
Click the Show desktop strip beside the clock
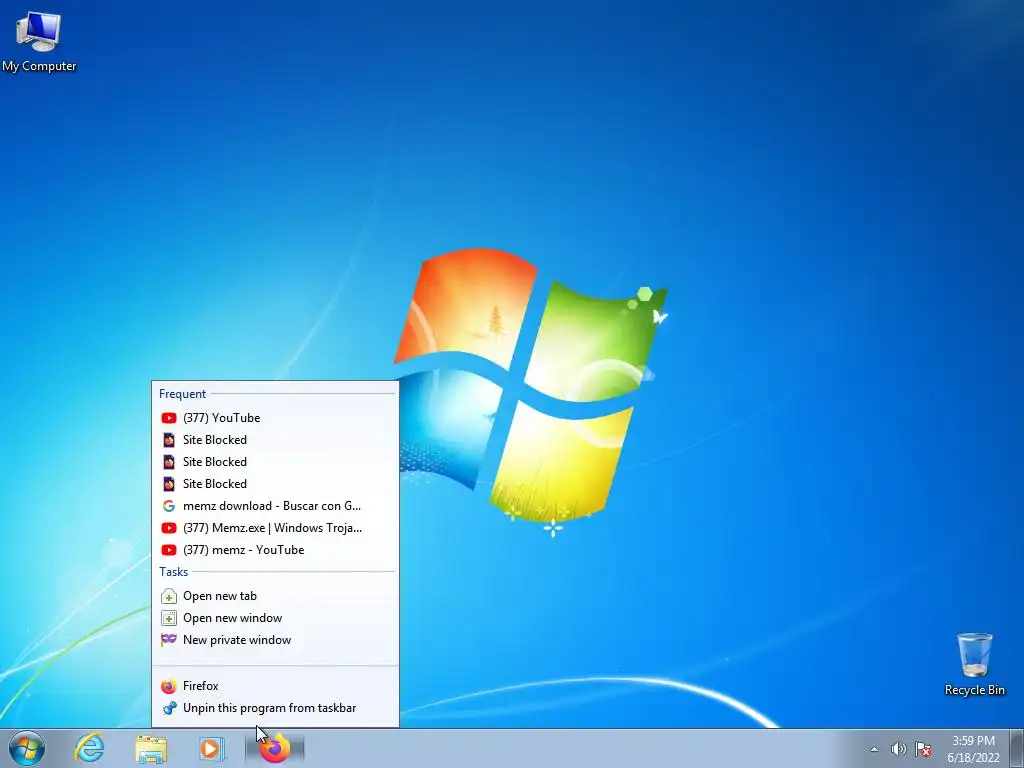coord(1017,748)
